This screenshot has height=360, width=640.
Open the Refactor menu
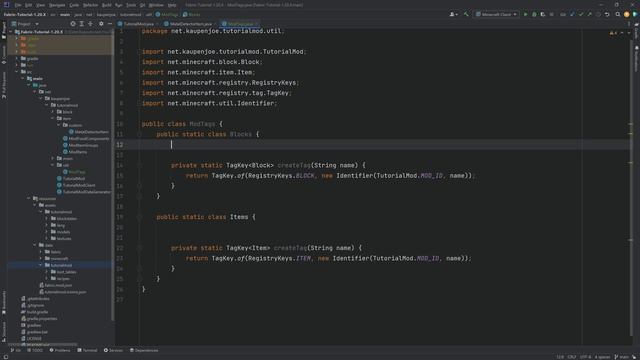coord(91,5)
